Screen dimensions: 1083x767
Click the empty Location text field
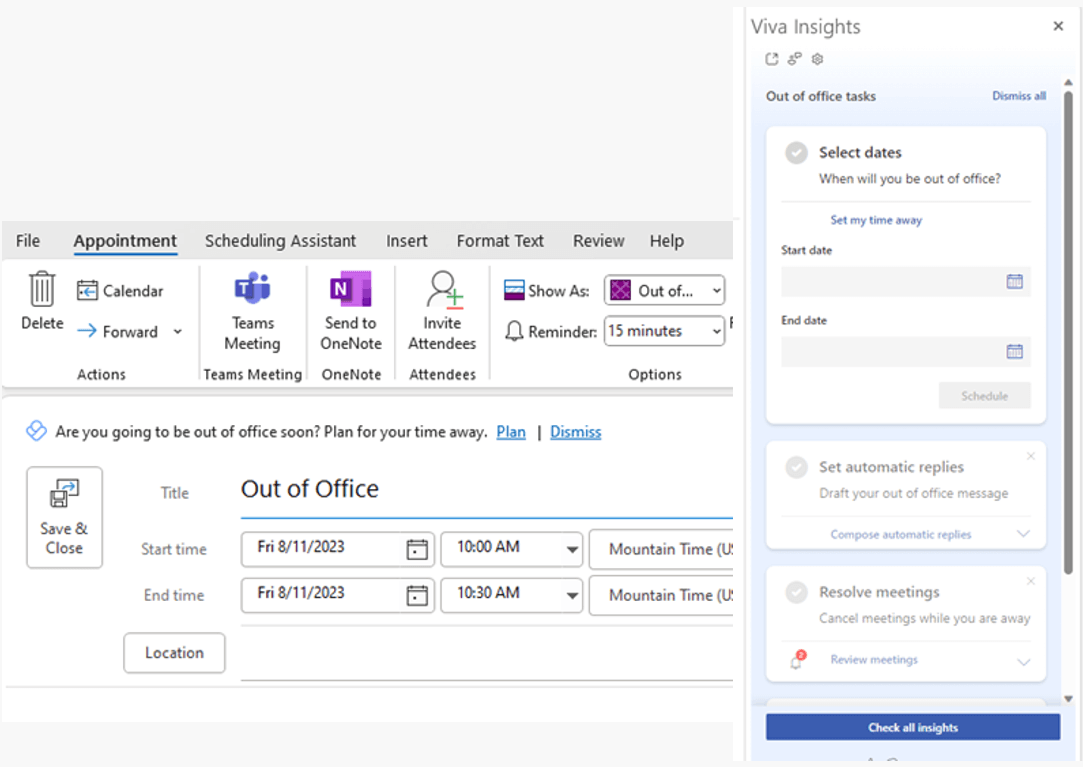pyautogui.click(x=486, y=654)
